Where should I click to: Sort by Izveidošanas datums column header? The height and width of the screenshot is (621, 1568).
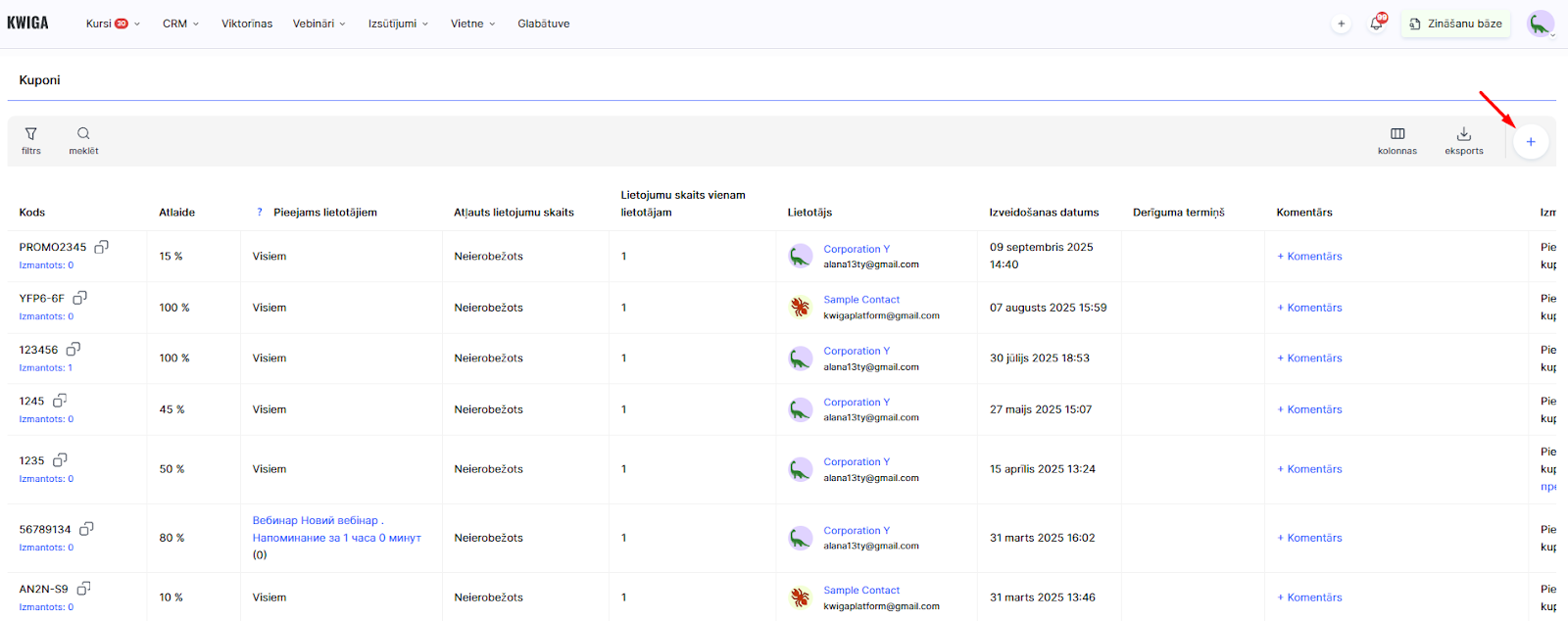pyautogui.click(x=1044, y=213)
